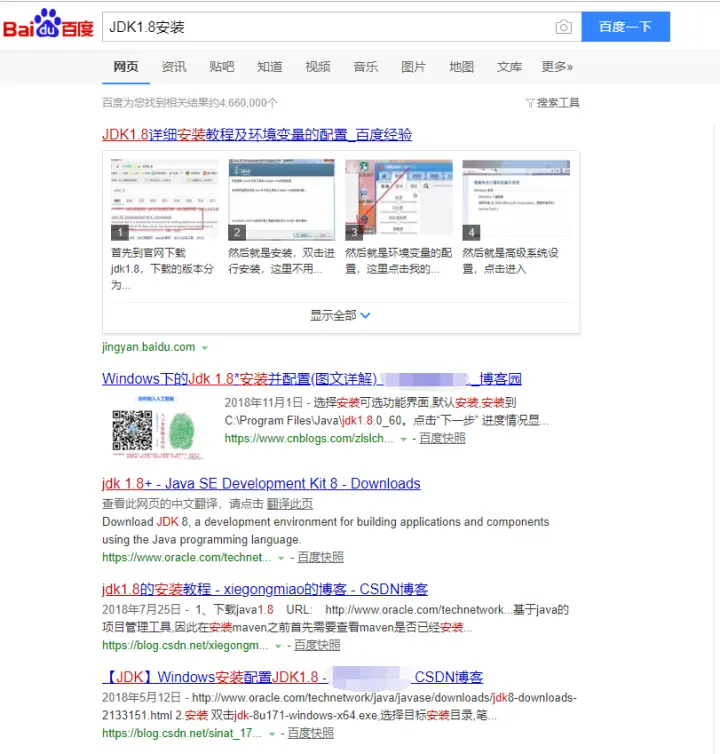Click the Baidu logo
Screen dimensions: 720x754
(48, 24)
